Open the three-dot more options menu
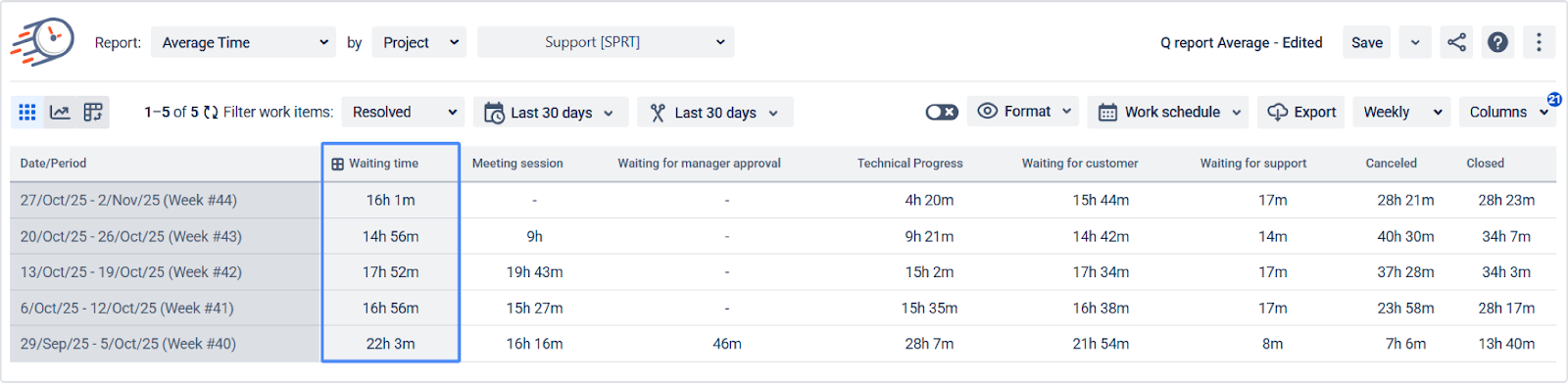This screenshot has width=1568, height=383. coord(1539,42)
